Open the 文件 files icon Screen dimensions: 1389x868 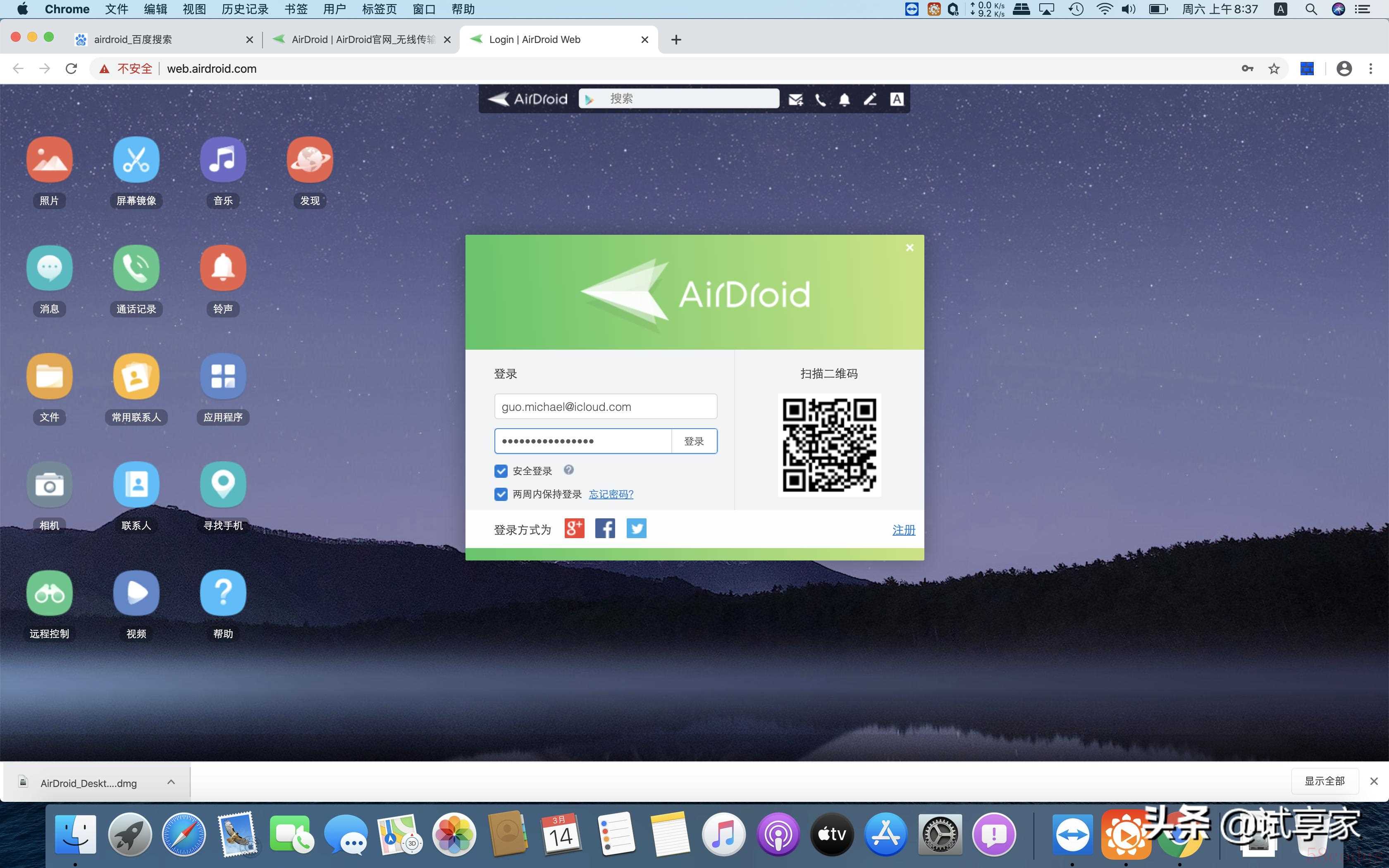pos(49,376)
